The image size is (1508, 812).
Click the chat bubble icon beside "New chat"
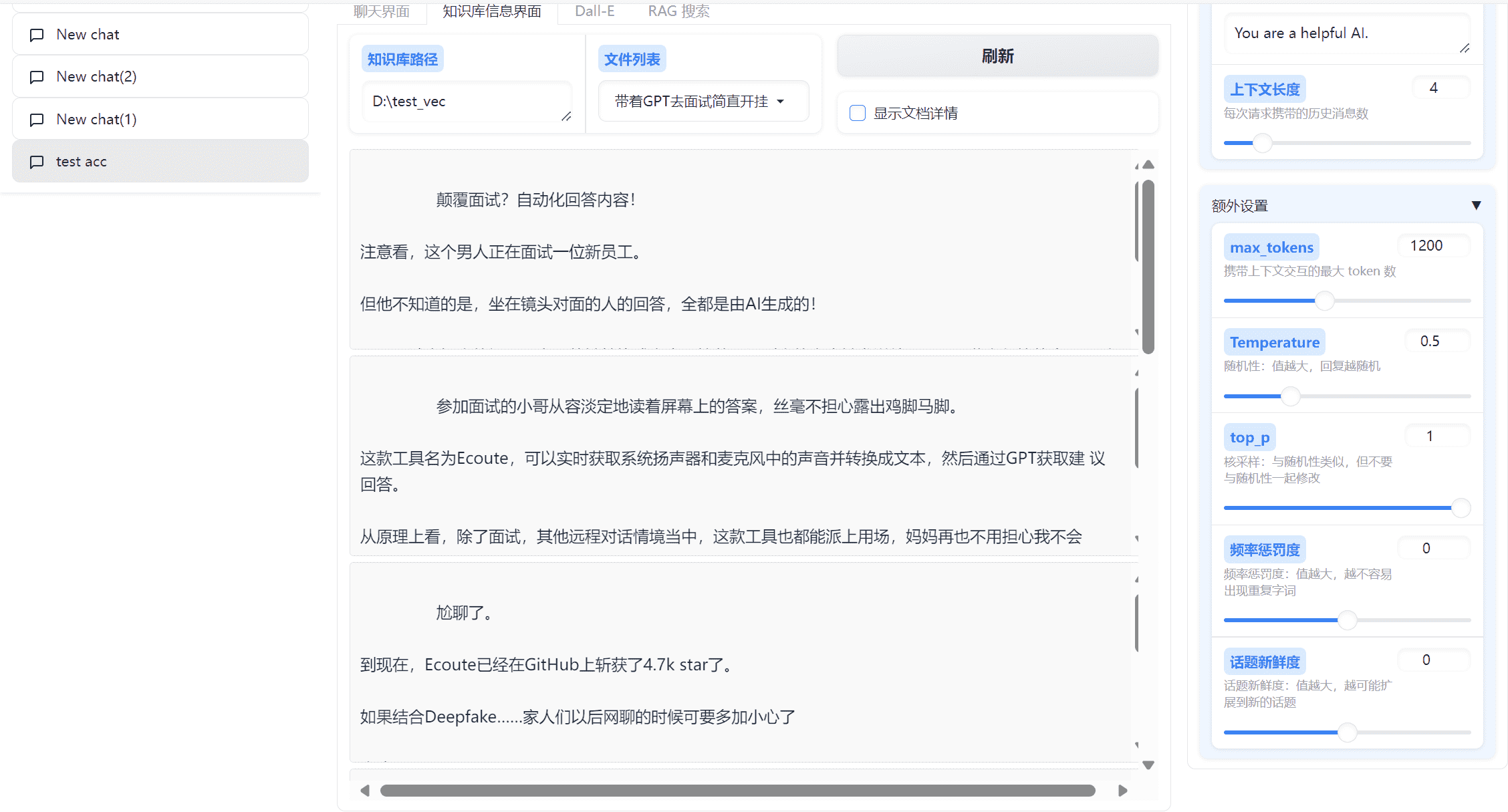(37, 35)
